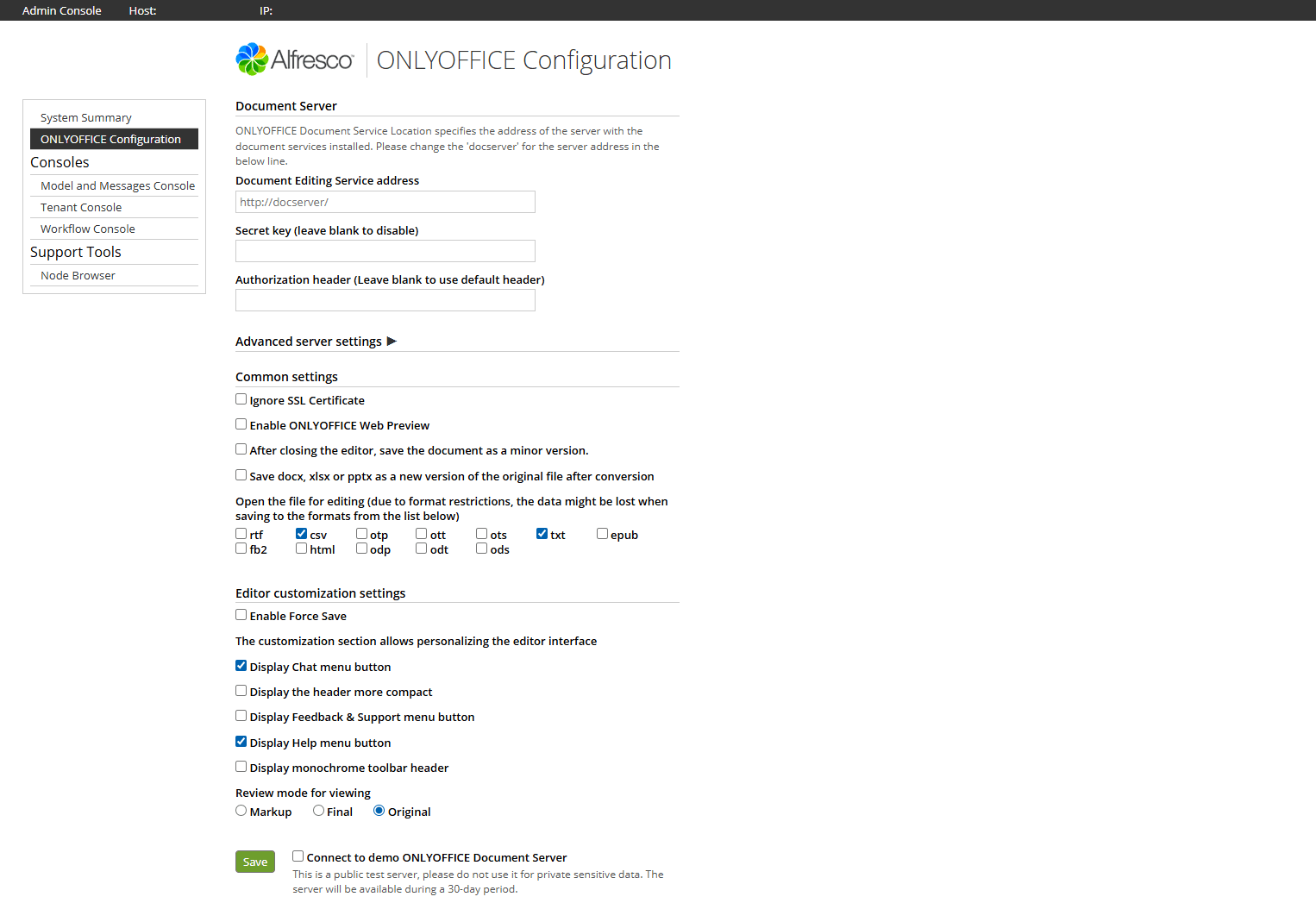Disable Display Chat menu button option
The image size is (1316, 903).
[241, 666]
